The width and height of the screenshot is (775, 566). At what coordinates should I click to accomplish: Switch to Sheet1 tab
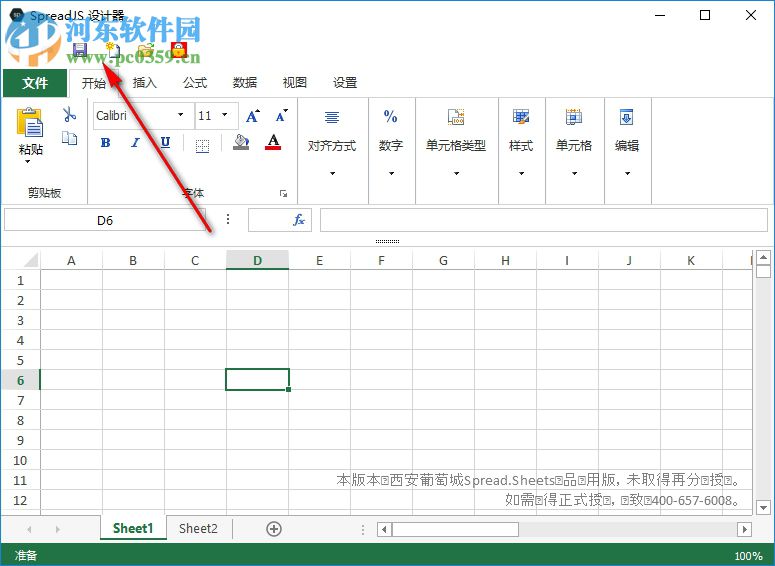click(x=133, y=528)
